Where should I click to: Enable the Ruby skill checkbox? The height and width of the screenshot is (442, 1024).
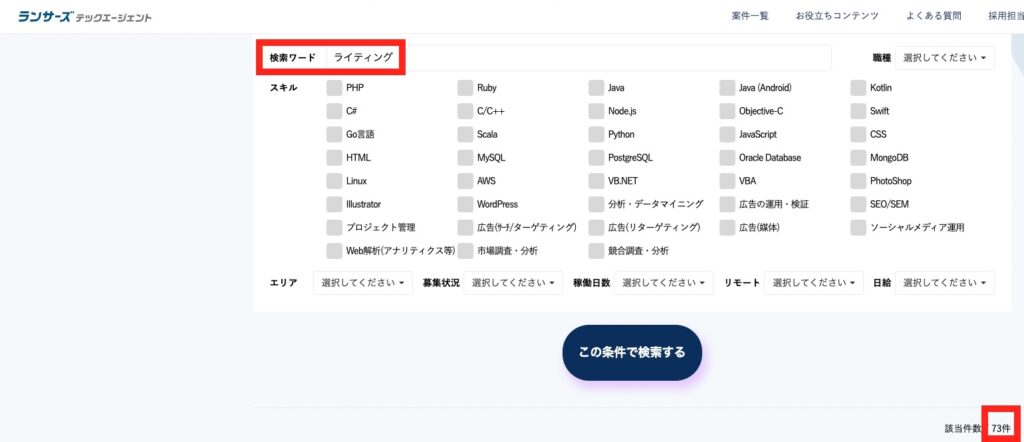tap(465, 88)
